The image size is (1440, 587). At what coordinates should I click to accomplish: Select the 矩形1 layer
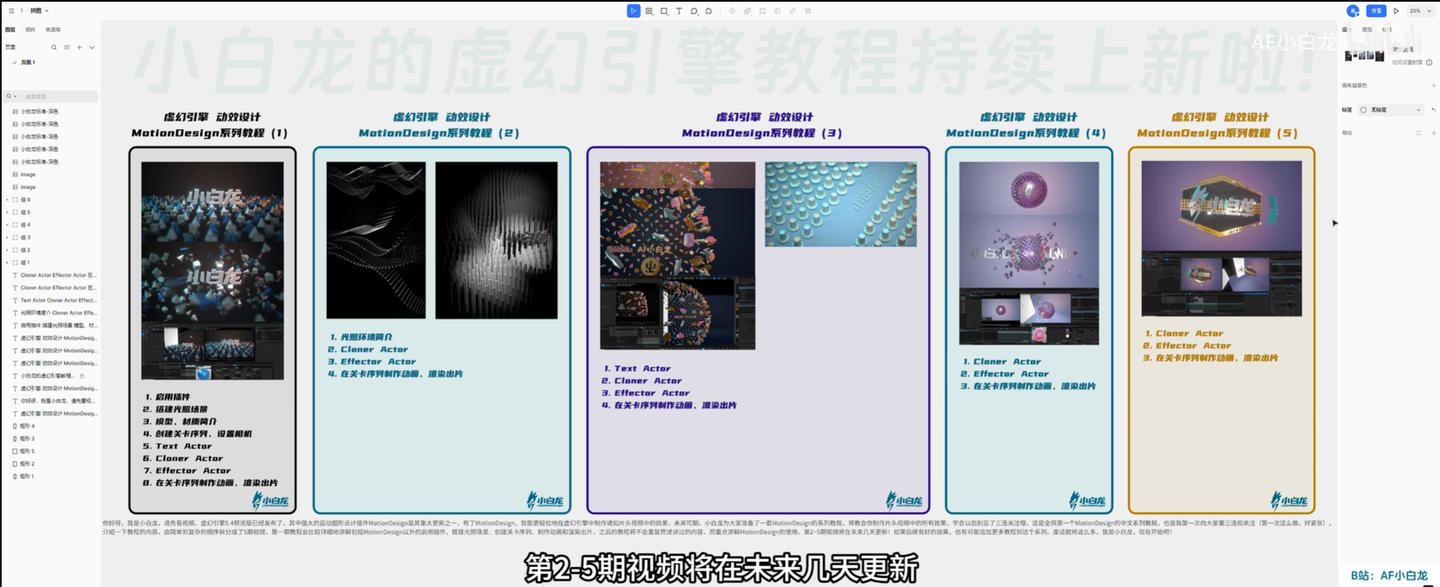[x=25, y=476]
